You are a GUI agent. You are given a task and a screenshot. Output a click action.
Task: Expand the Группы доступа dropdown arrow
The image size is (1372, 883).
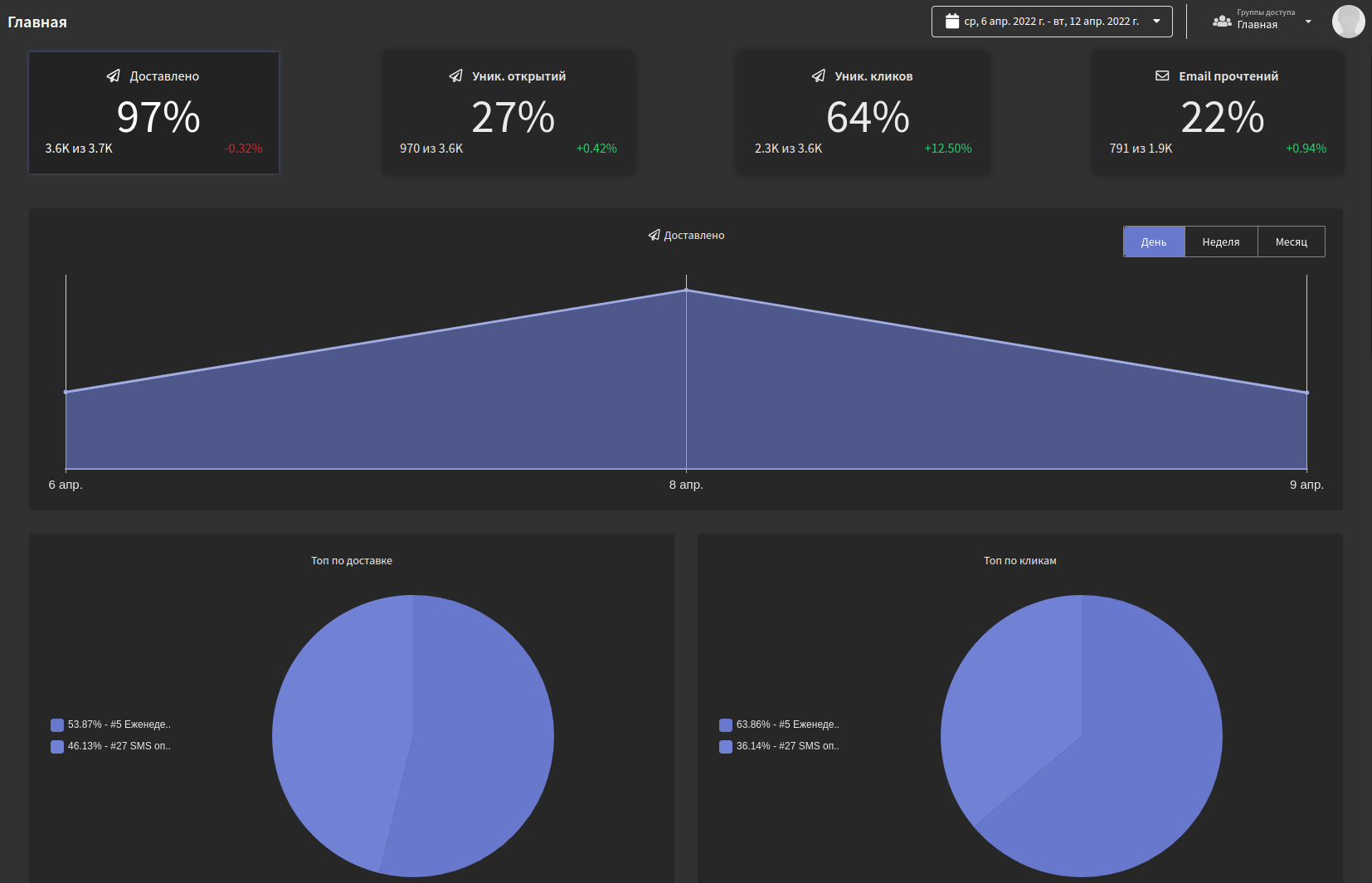point(1308,22)
